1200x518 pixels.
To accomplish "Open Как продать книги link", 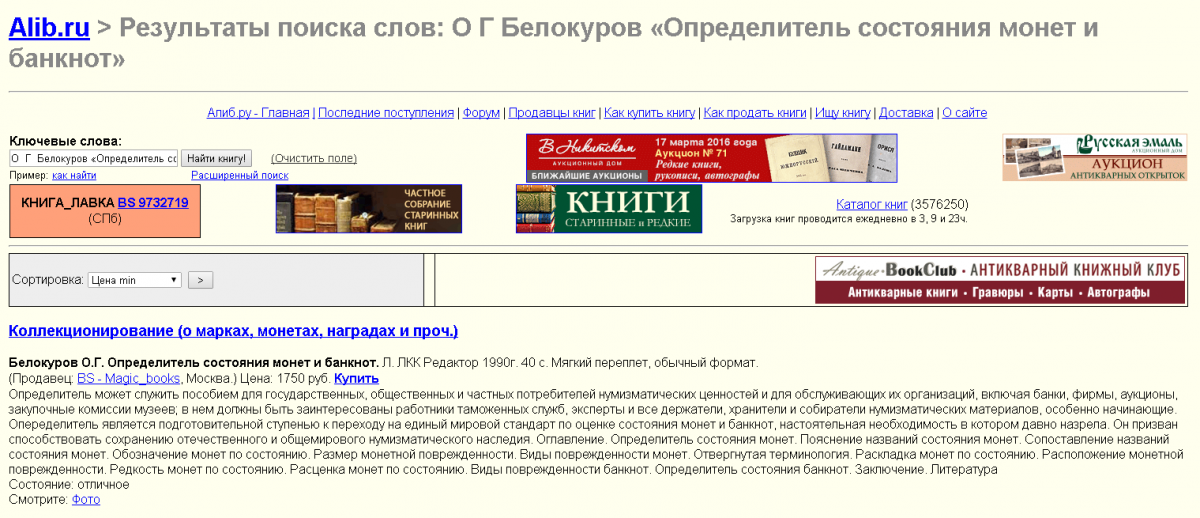I will click(x=755, y=113).
